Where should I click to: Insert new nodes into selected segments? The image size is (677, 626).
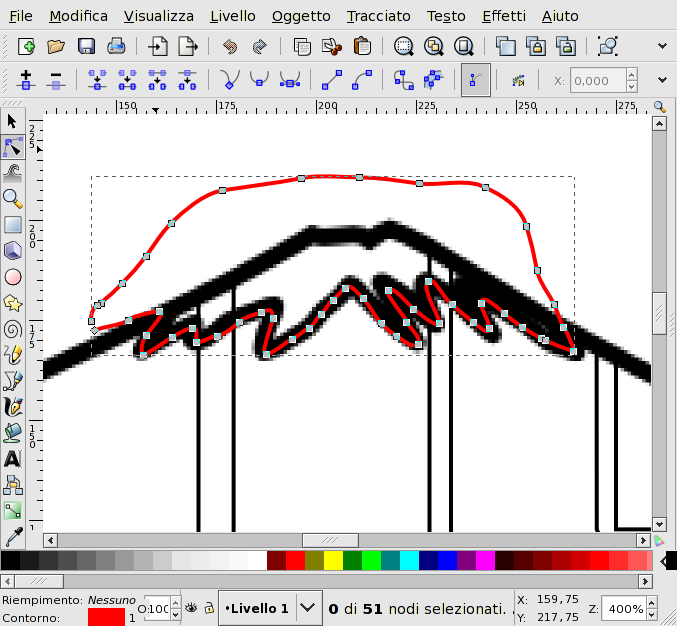pyautogui.click(x=26, y=80)
